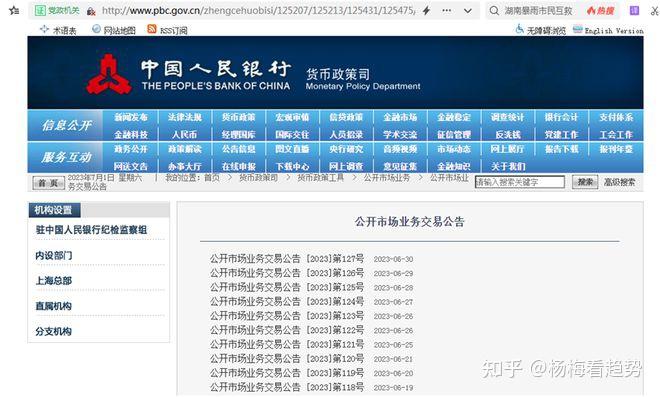Open the 宏观审慎 menu item
Screen dimensions: 660x397
pos(292,117)
